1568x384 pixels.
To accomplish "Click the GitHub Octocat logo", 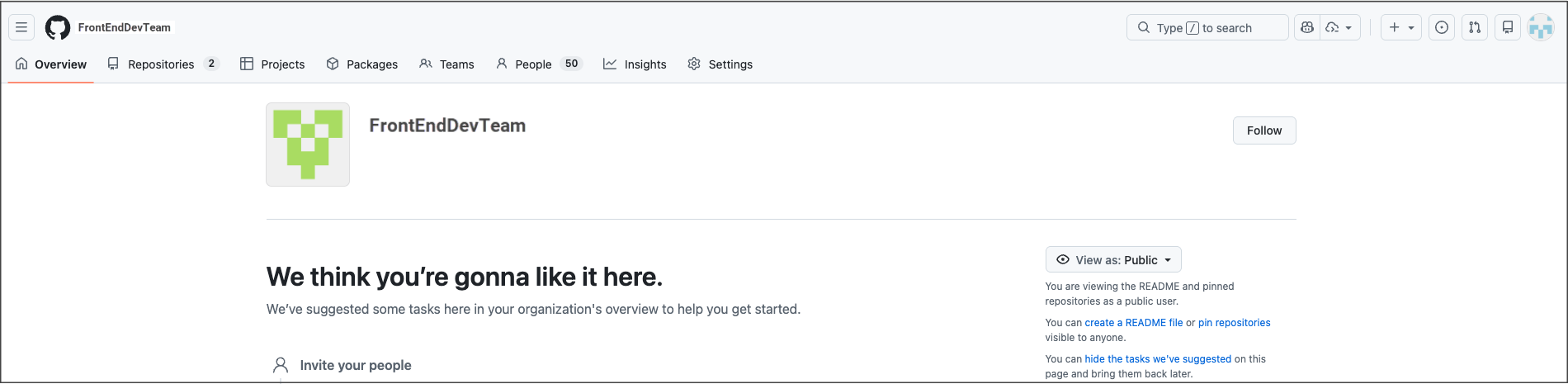I will click(58, 27).
